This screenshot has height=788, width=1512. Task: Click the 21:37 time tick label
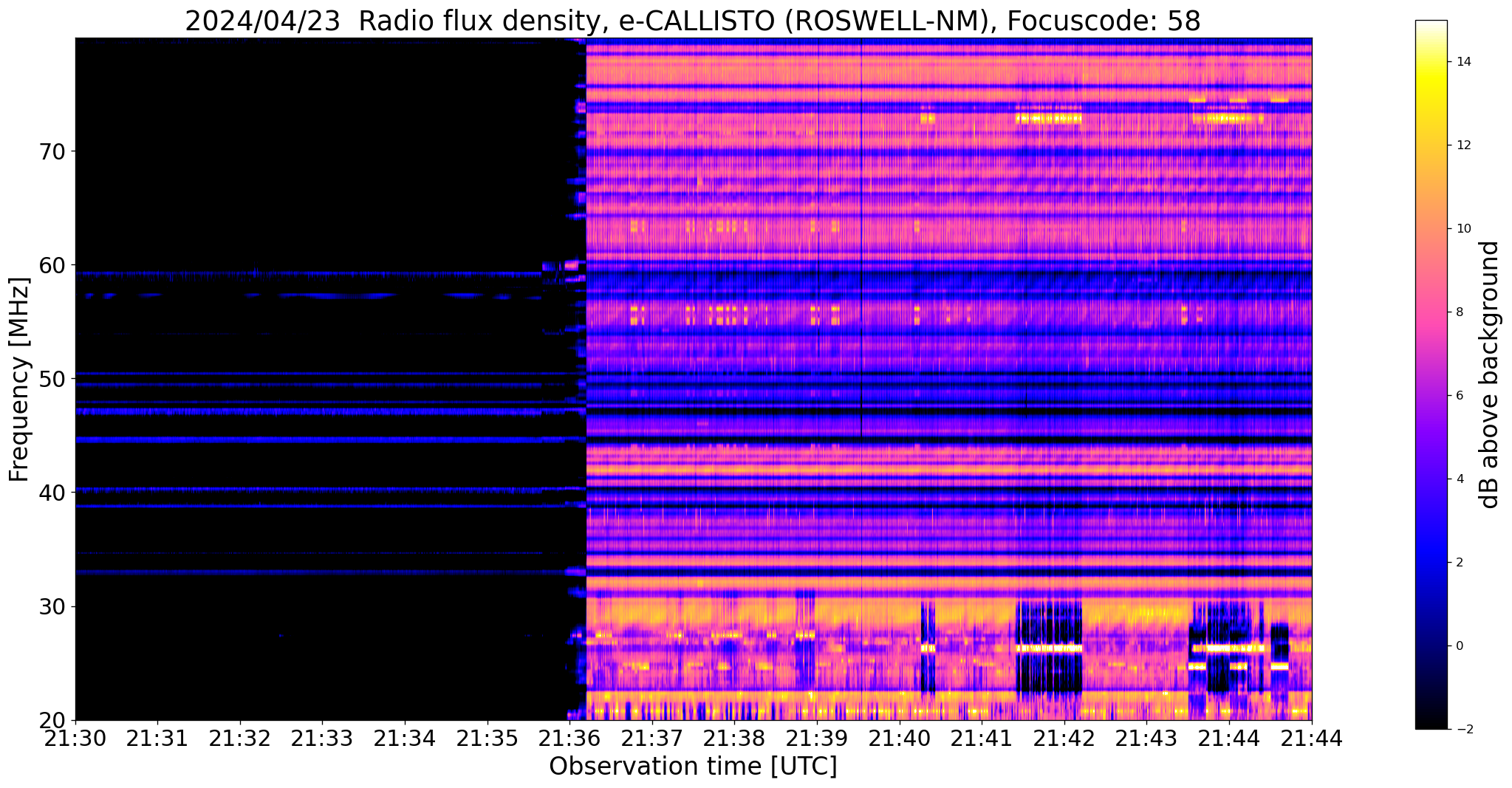(652, 737)
